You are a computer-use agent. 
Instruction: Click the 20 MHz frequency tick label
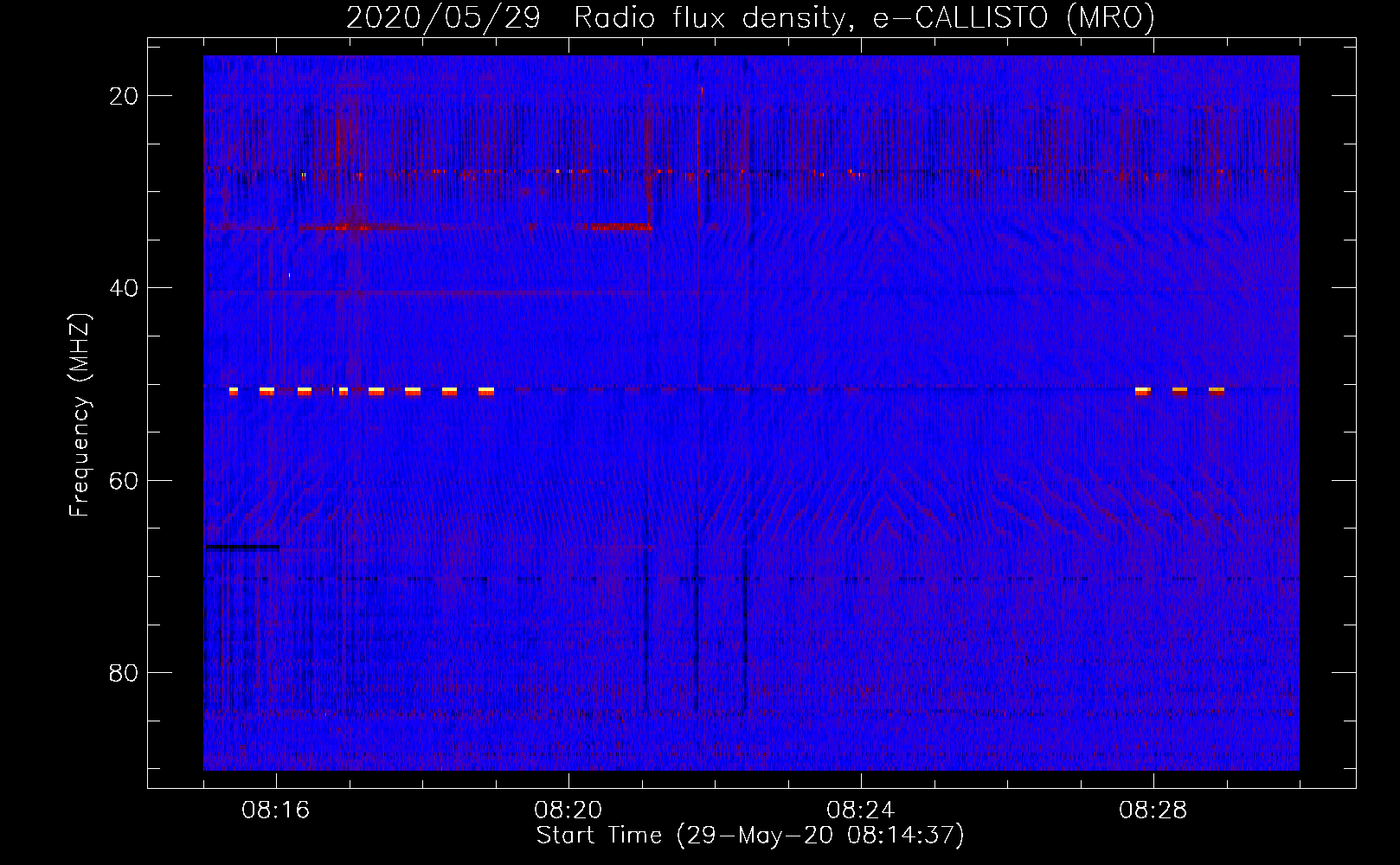tap(124, 96)
